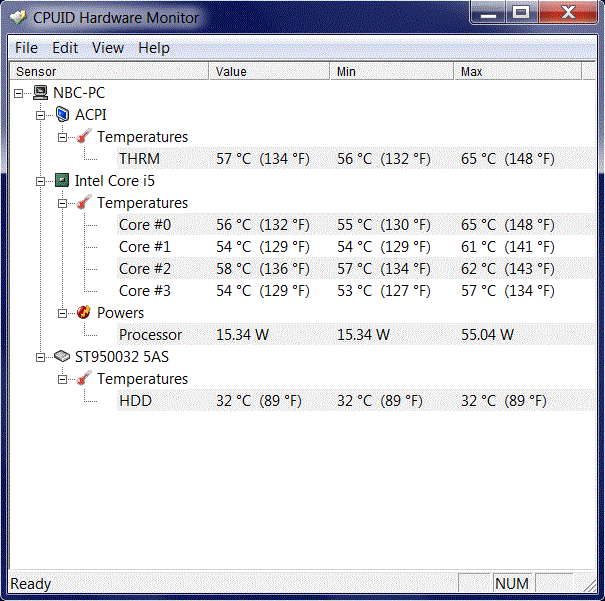Screen dimensions: 605x601
Task: Select the Core #2 row
Action: 355,268
